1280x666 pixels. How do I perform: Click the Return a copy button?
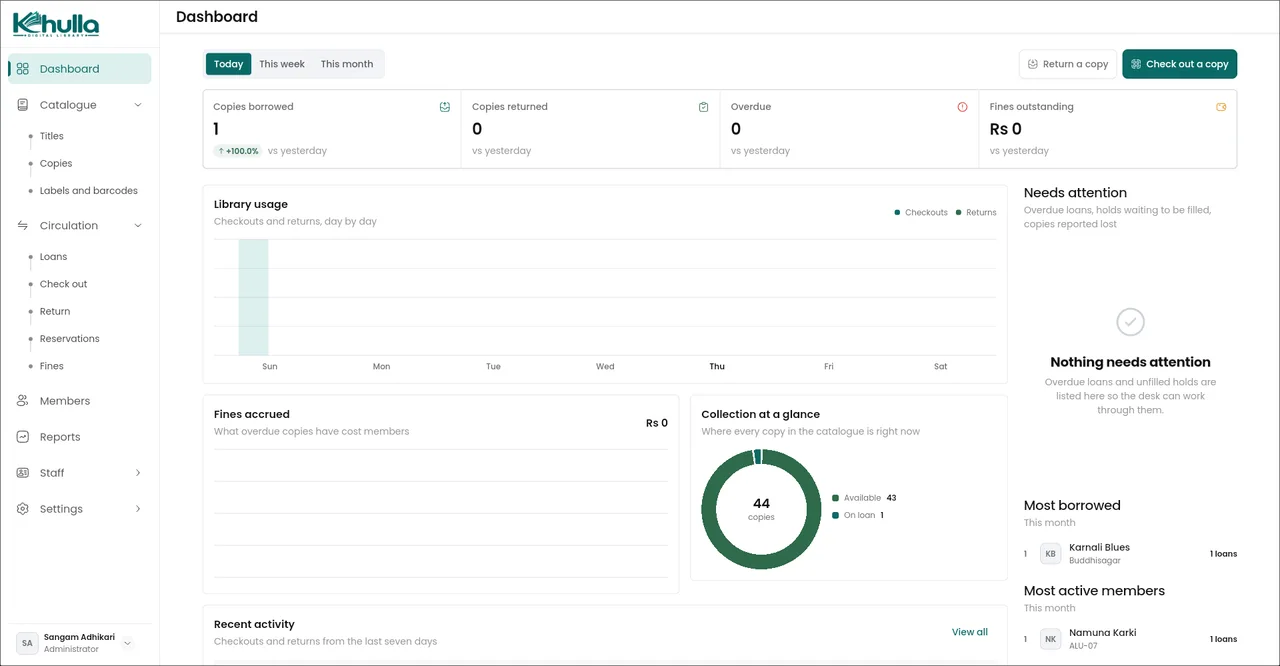[1068, 64]
